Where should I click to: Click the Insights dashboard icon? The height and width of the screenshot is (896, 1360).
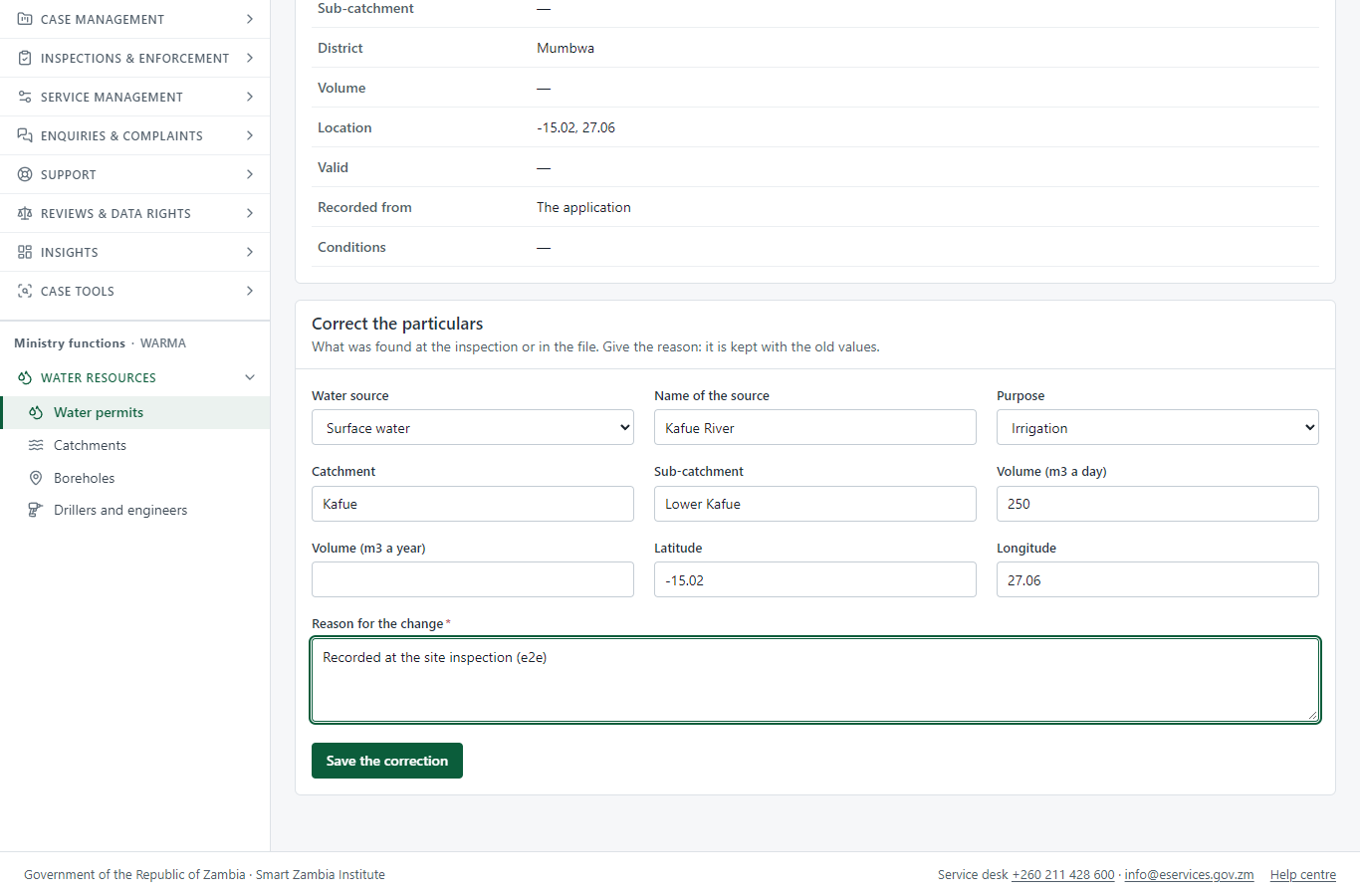pos(25,252)
